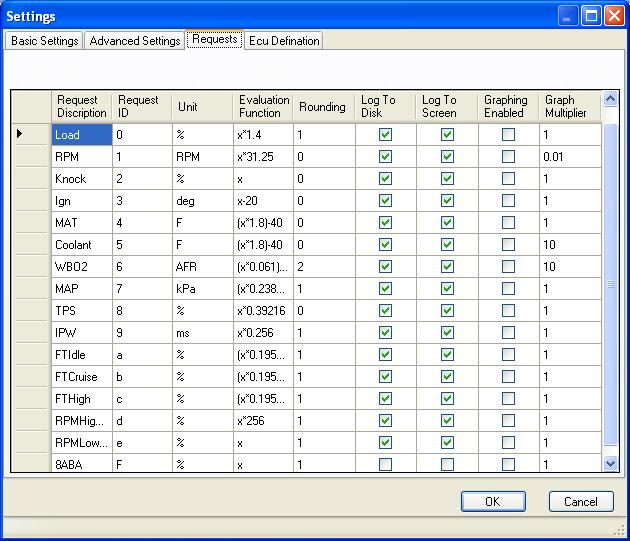
Task: Uncheck Log To Disk for RPM row
Action: pyautogui.click(x=385, y=156)
